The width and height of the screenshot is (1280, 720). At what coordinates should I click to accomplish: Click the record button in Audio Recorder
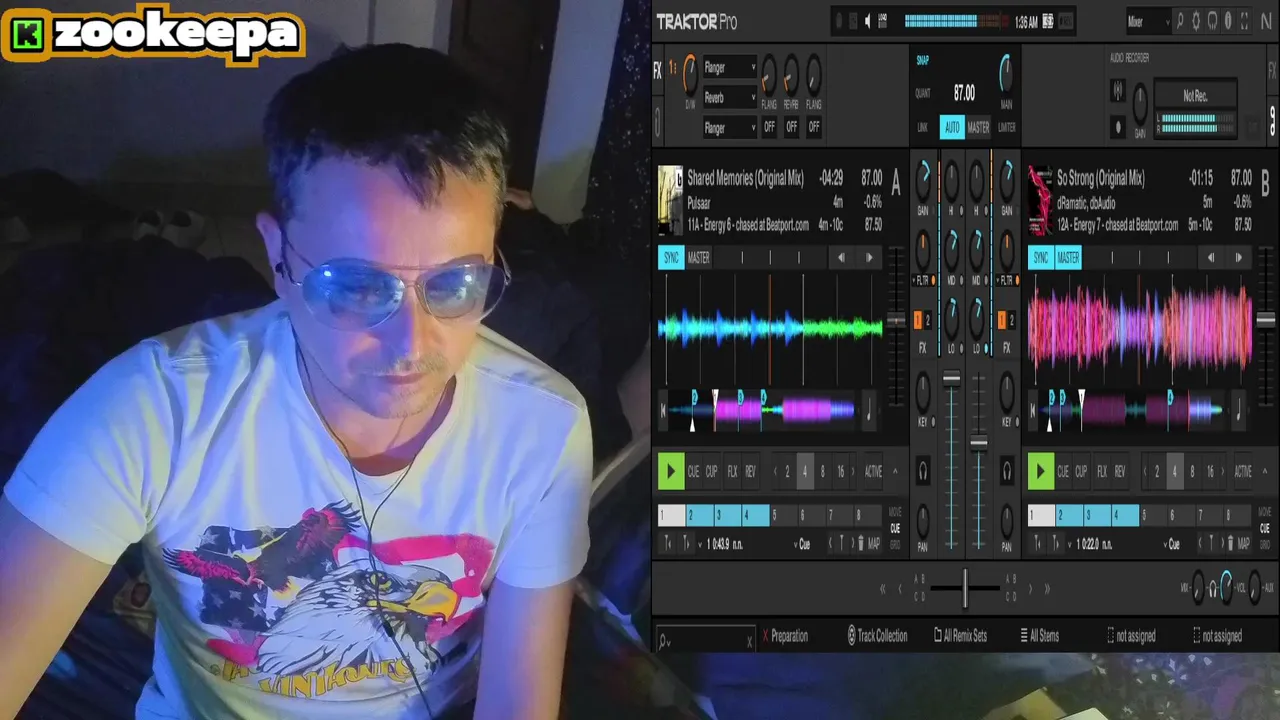click(1118, 127)
